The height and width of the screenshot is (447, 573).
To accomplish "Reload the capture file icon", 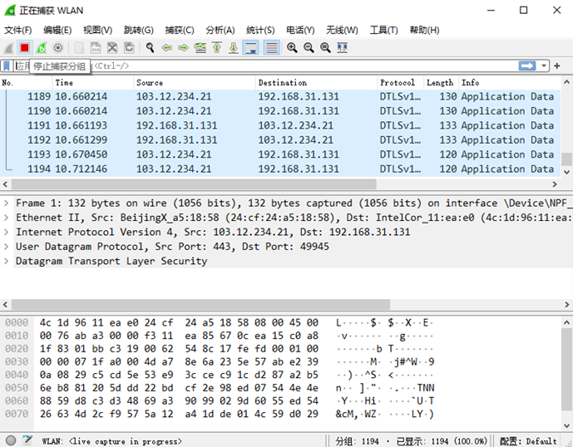I will 129,48.
